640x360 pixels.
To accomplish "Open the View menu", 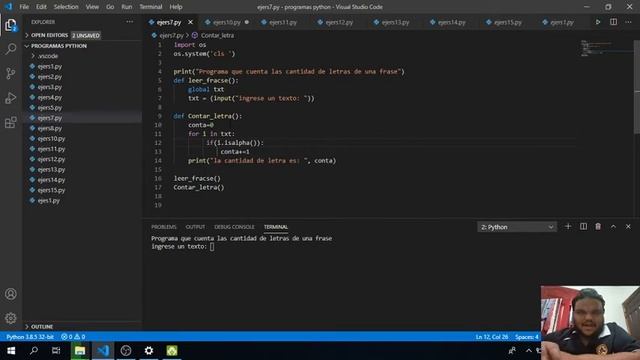I will (92, 7).
